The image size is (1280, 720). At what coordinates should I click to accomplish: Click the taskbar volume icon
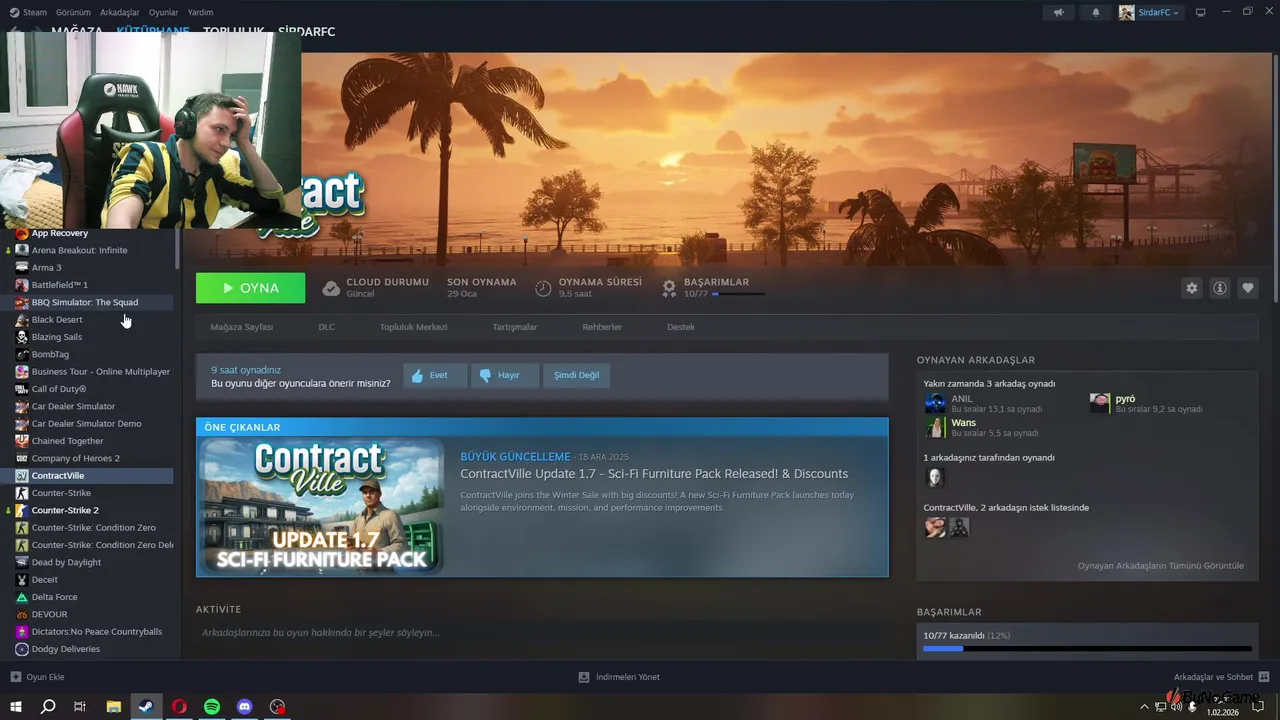point(1175,706)
